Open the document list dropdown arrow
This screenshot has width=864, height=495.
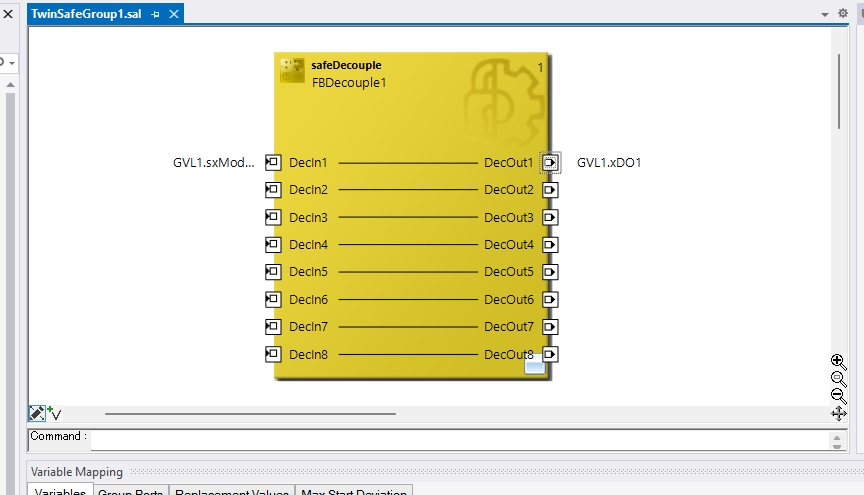coord(825,14)
